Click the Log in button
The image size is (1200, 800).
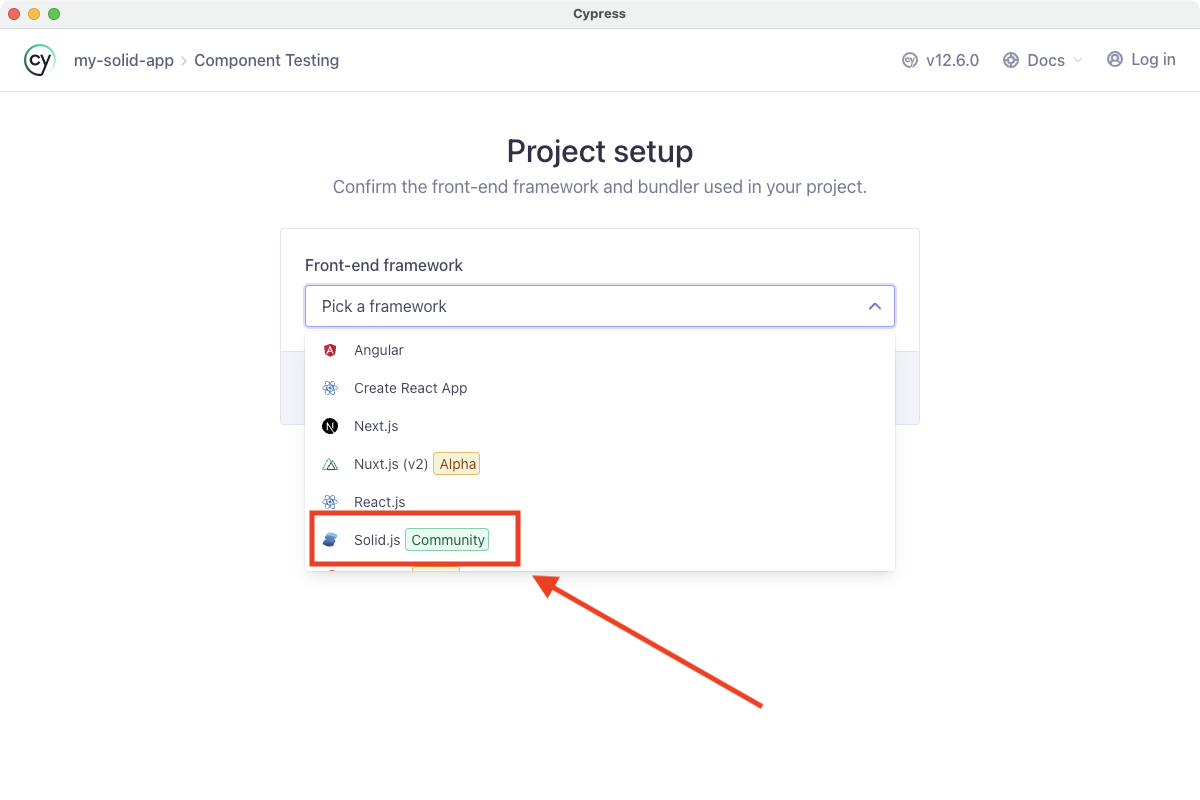(1150, 60)
